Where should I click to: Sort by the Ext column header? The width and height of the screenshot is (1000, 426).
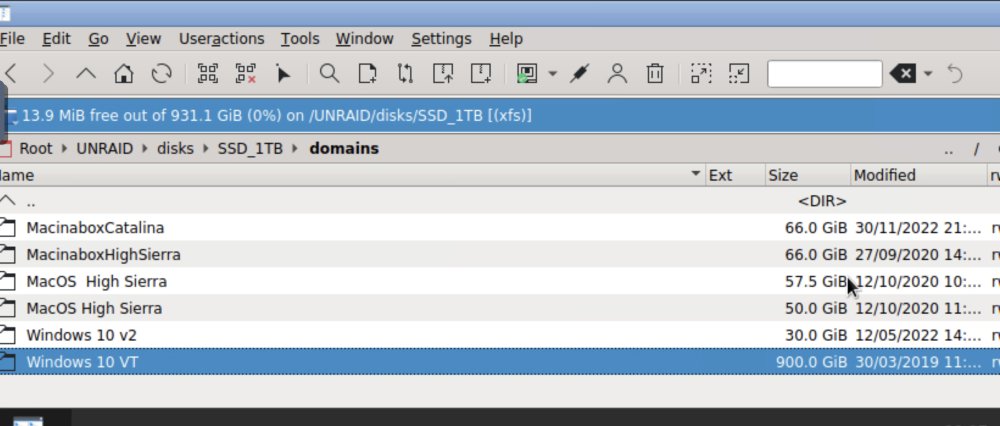click(735, 175)
